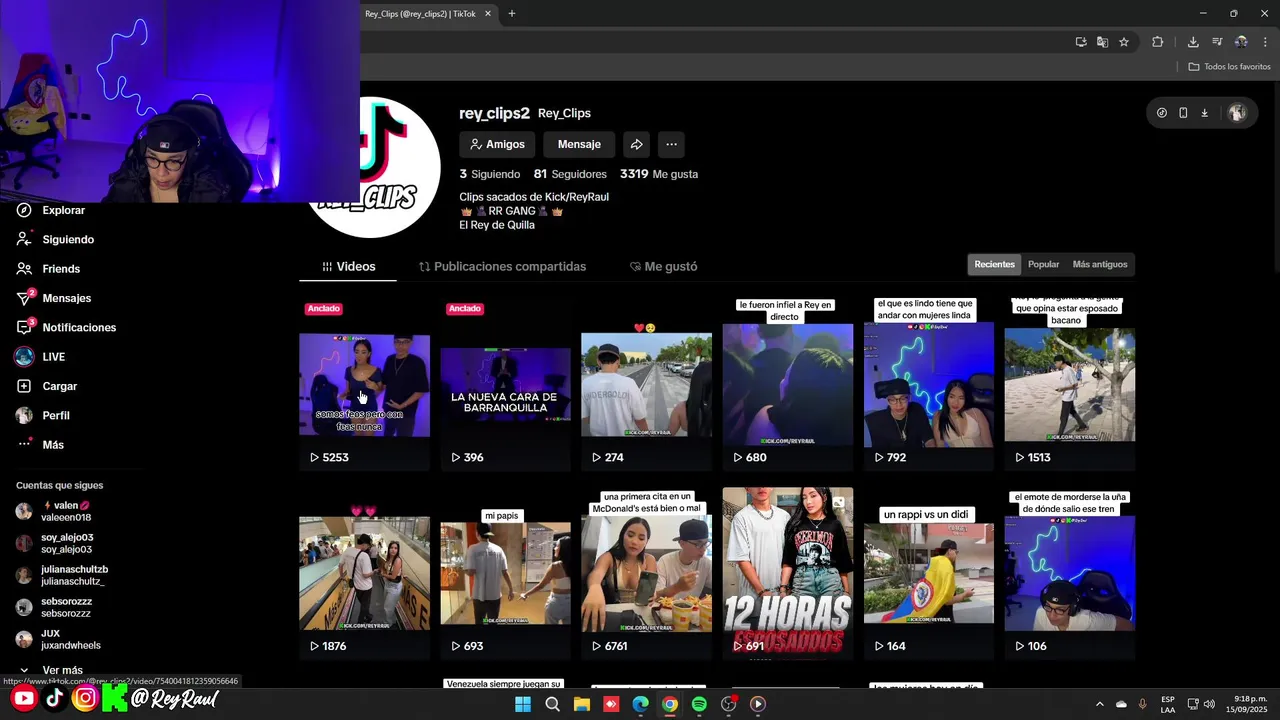Click the Mensaje button
Viewport: 1280px width, 720px height.
click(579, 144)
